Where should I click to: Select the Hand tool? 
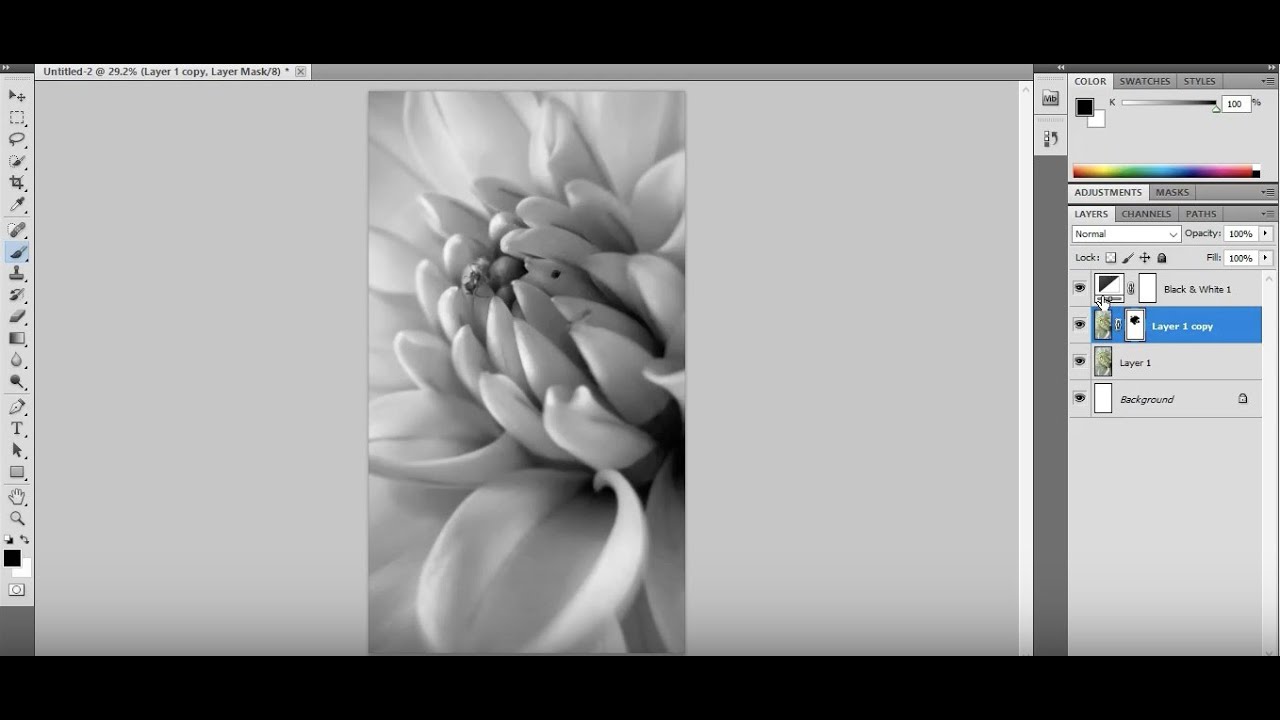17,497
